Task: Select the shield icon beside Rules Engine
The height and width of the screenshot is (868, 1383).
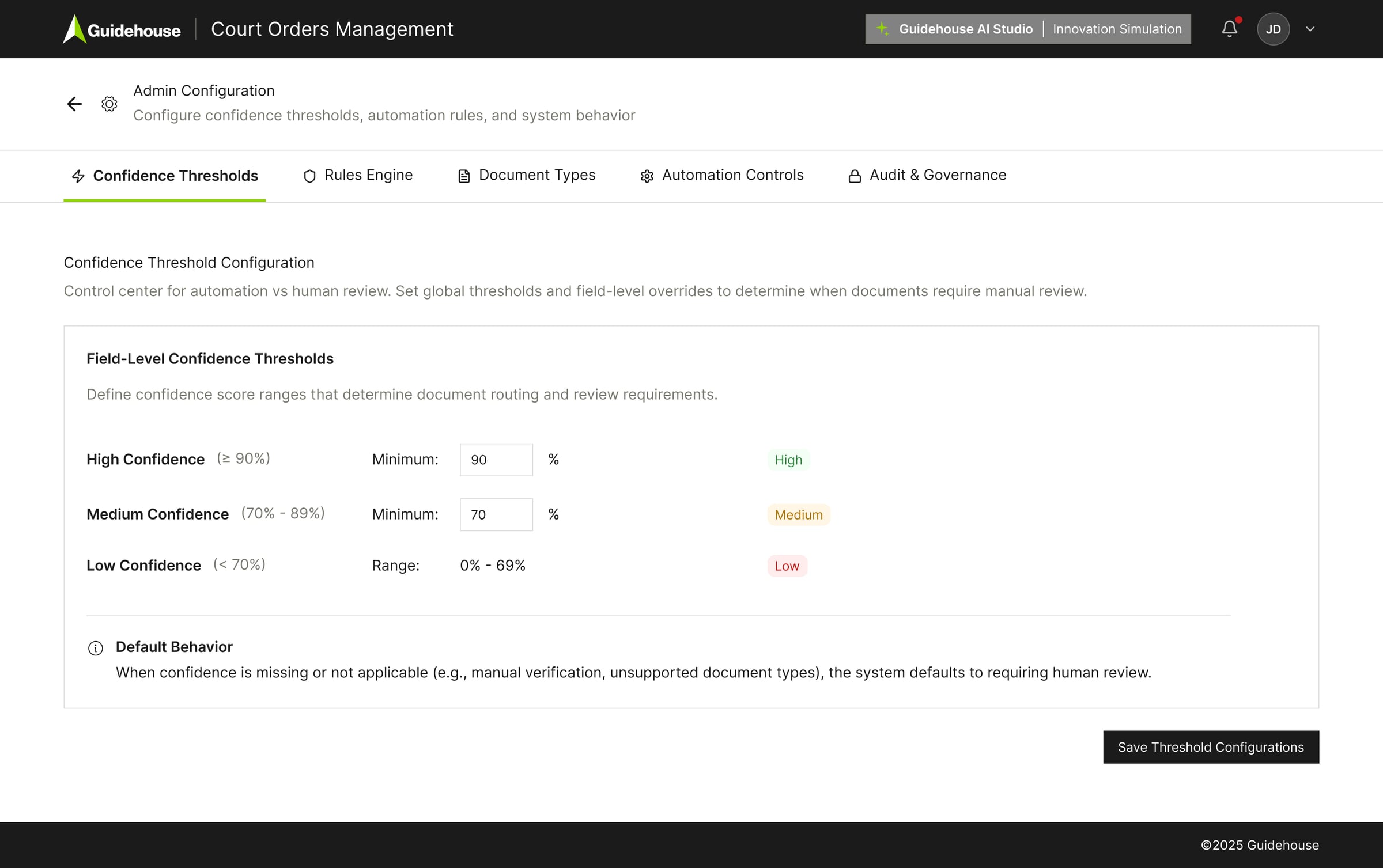Action: pos(309,176)
